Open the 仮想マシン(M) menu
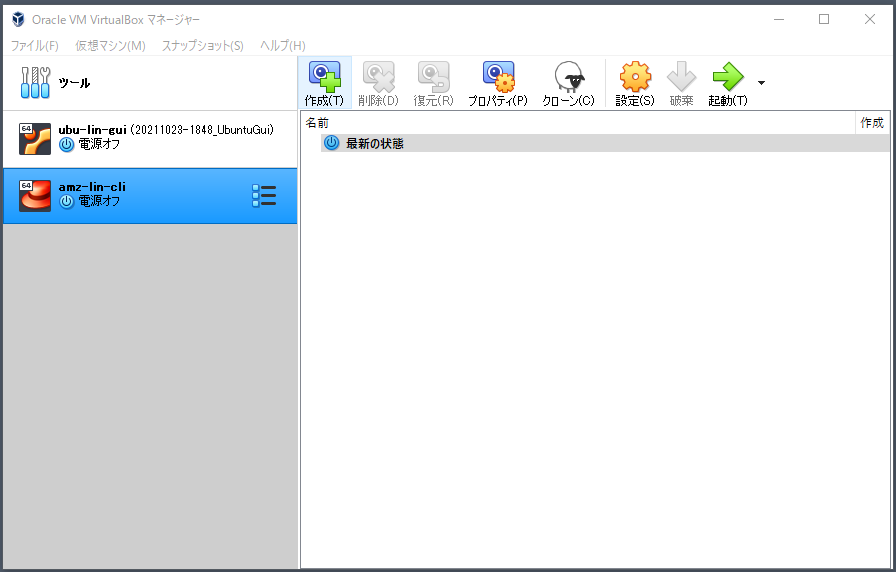896x572 pixels. click(x=110, y=46)
